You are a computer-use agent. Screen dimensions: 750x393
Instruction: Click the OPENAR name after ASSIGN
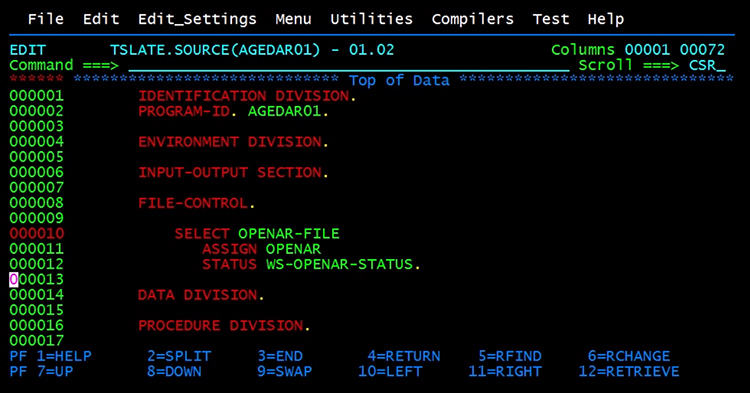coord(294,249)
